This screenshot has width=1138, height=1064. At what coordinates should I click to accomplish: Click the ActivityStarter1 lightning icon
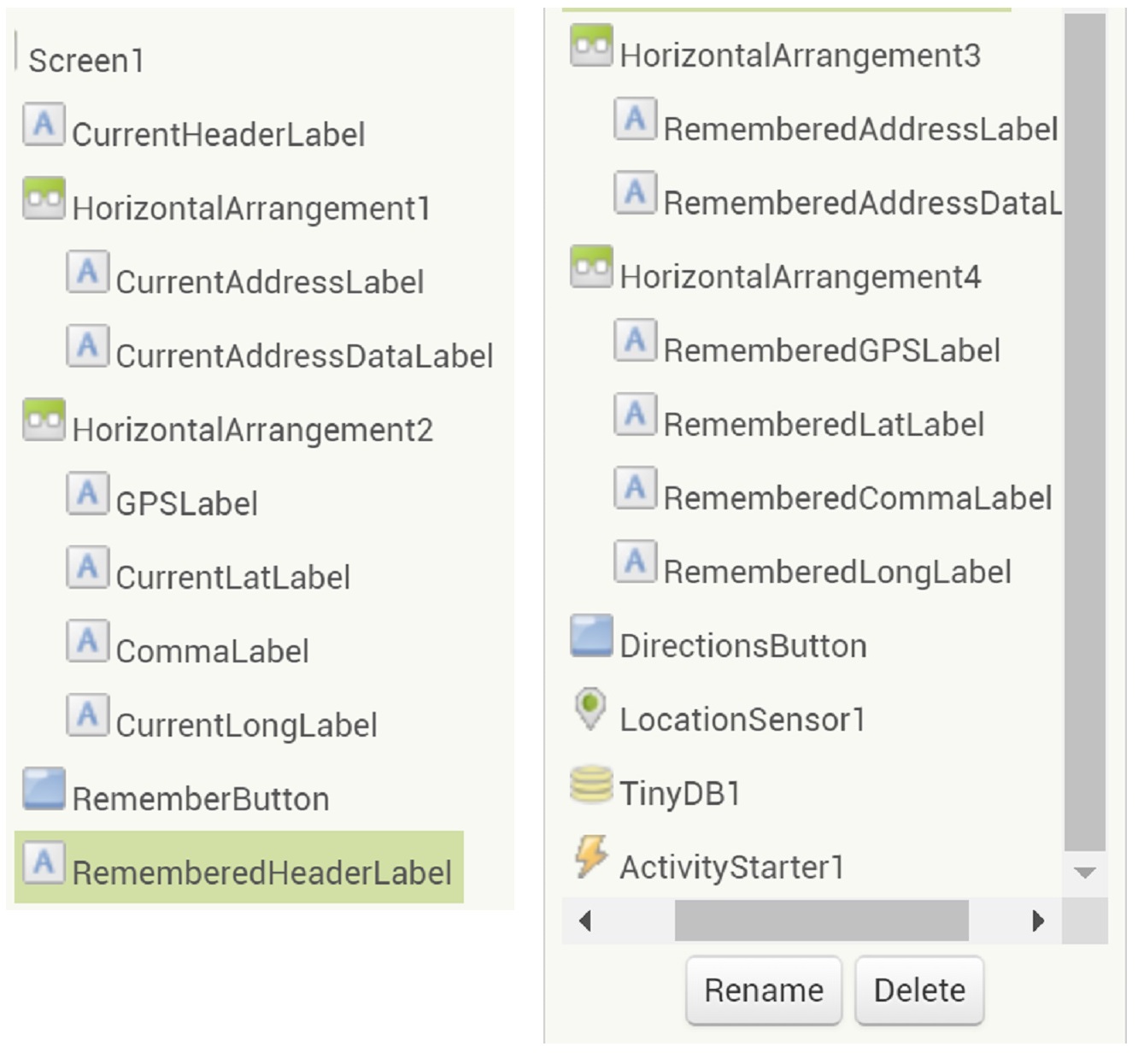(x=591, y=856)
